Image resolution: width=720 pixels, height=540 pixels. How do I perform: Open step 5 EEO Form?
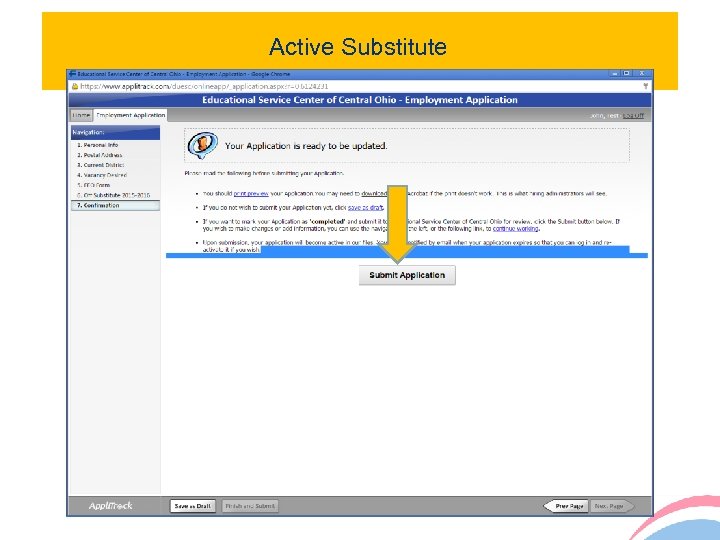pyautogui.click(x=94, y=185)
